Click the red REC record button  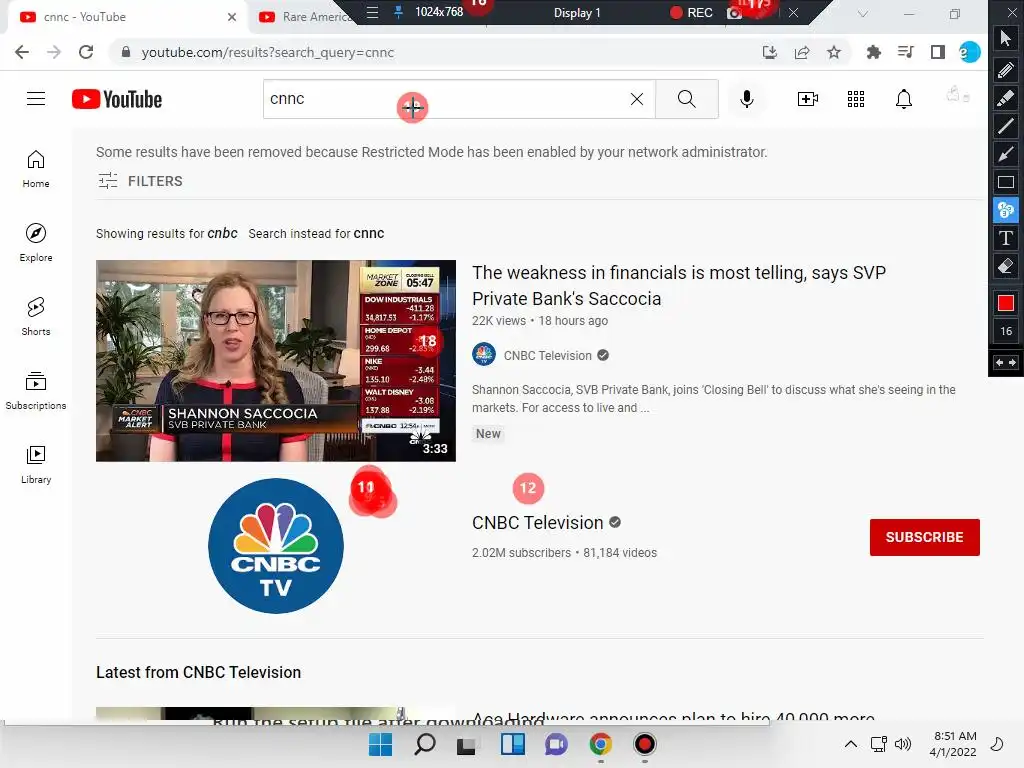(x=691, y=12)
